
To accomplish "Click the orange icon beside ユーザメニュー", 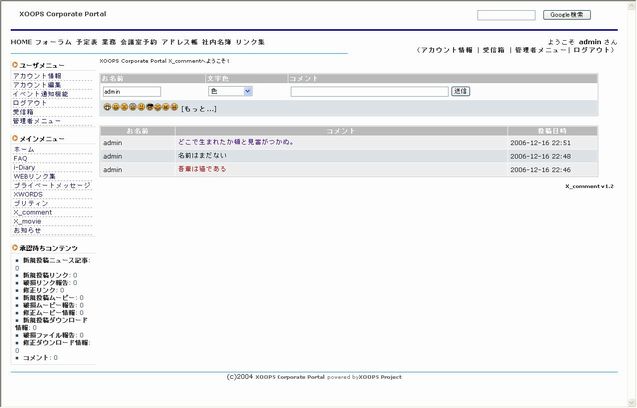I will [x=15, y=64].
